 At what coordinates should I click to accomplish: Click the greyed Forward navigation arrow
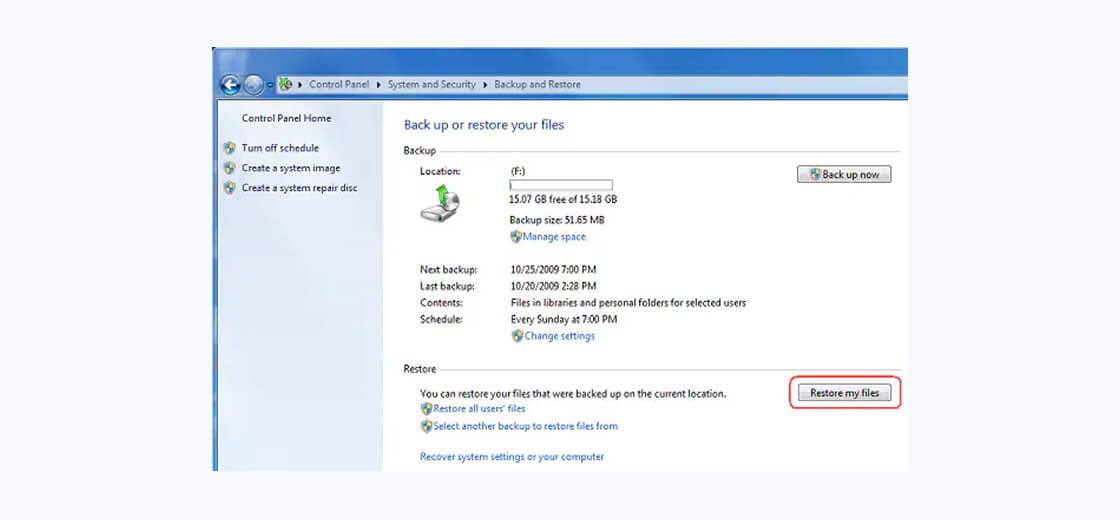pos(254,85)
